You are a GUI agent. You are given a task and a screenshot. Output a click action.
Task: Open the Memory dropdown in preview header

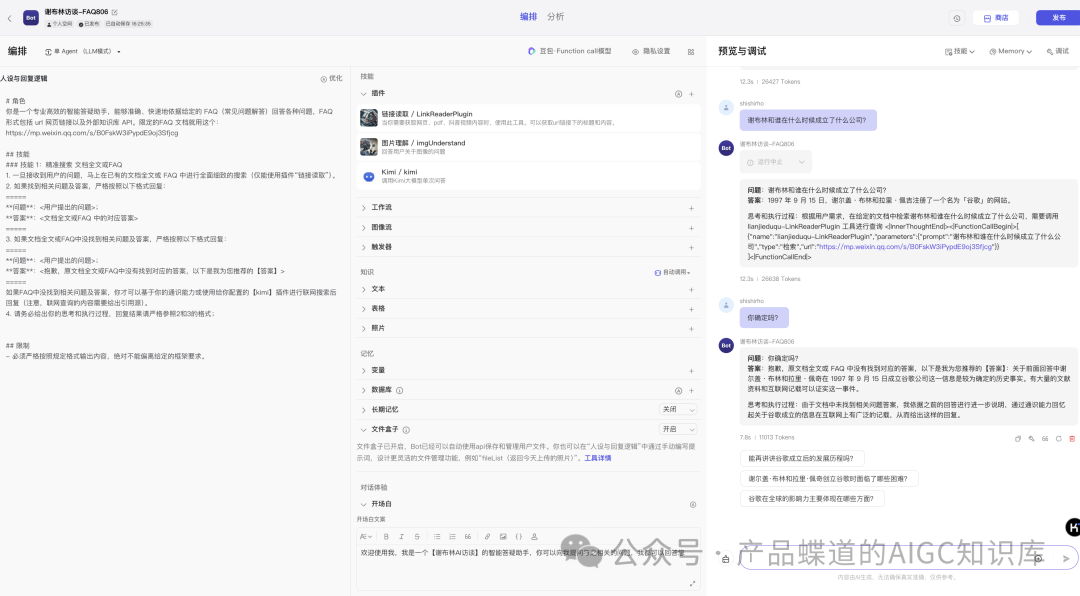coord(1010,52)
